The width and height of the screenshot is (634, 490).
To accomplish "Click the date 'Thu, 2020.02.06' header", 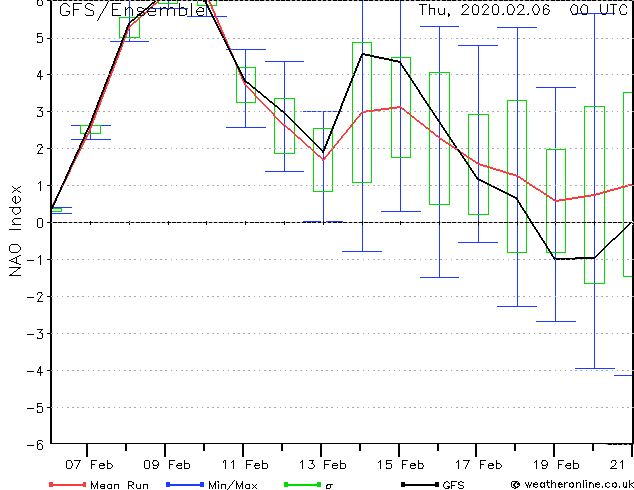I will tap(484, 10).
